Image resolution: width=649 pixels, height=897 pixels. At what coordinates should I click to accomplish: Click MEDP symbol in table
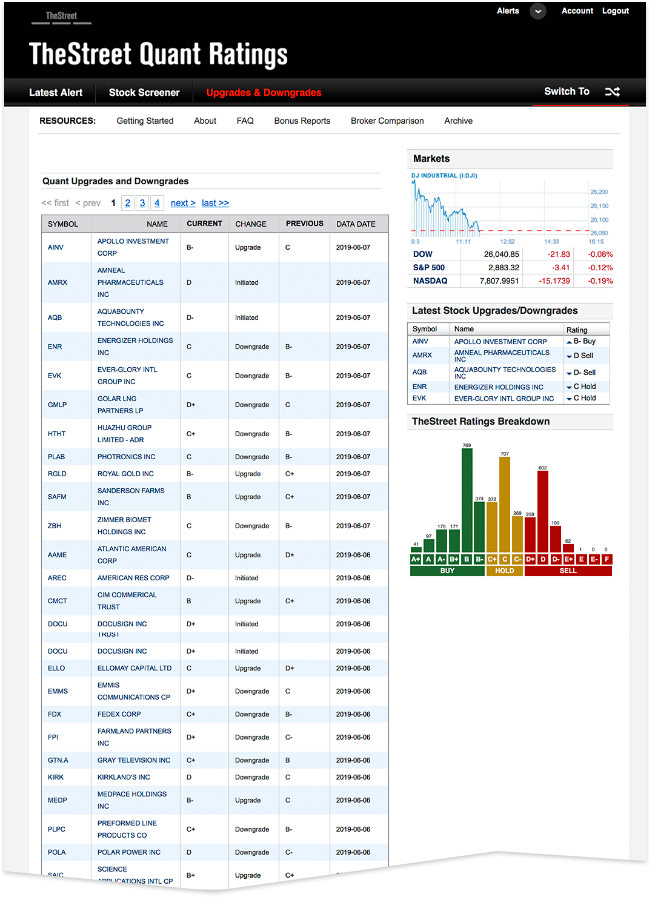57,800
